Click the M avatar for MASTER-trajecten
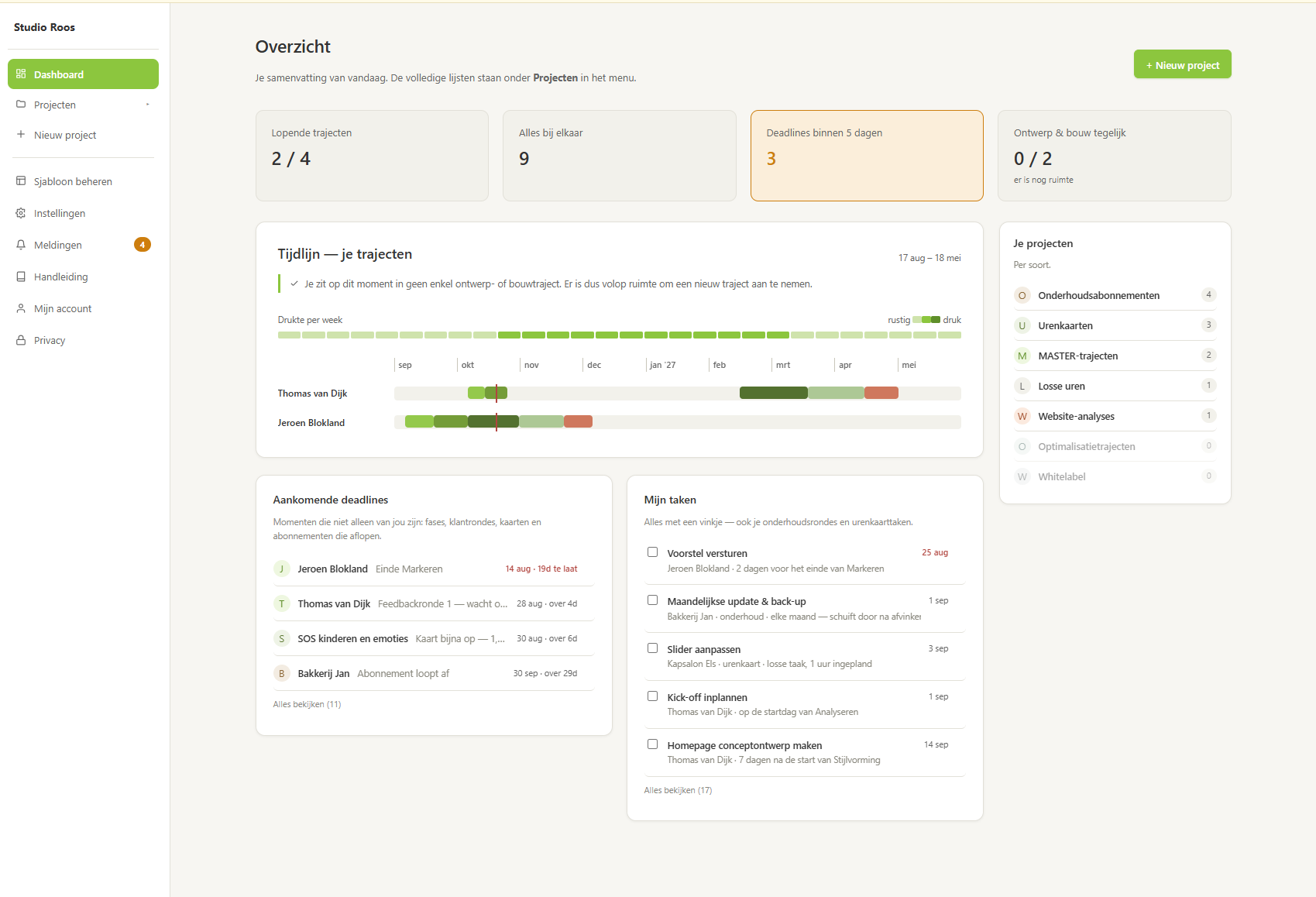 click(x=1022, y=356)
